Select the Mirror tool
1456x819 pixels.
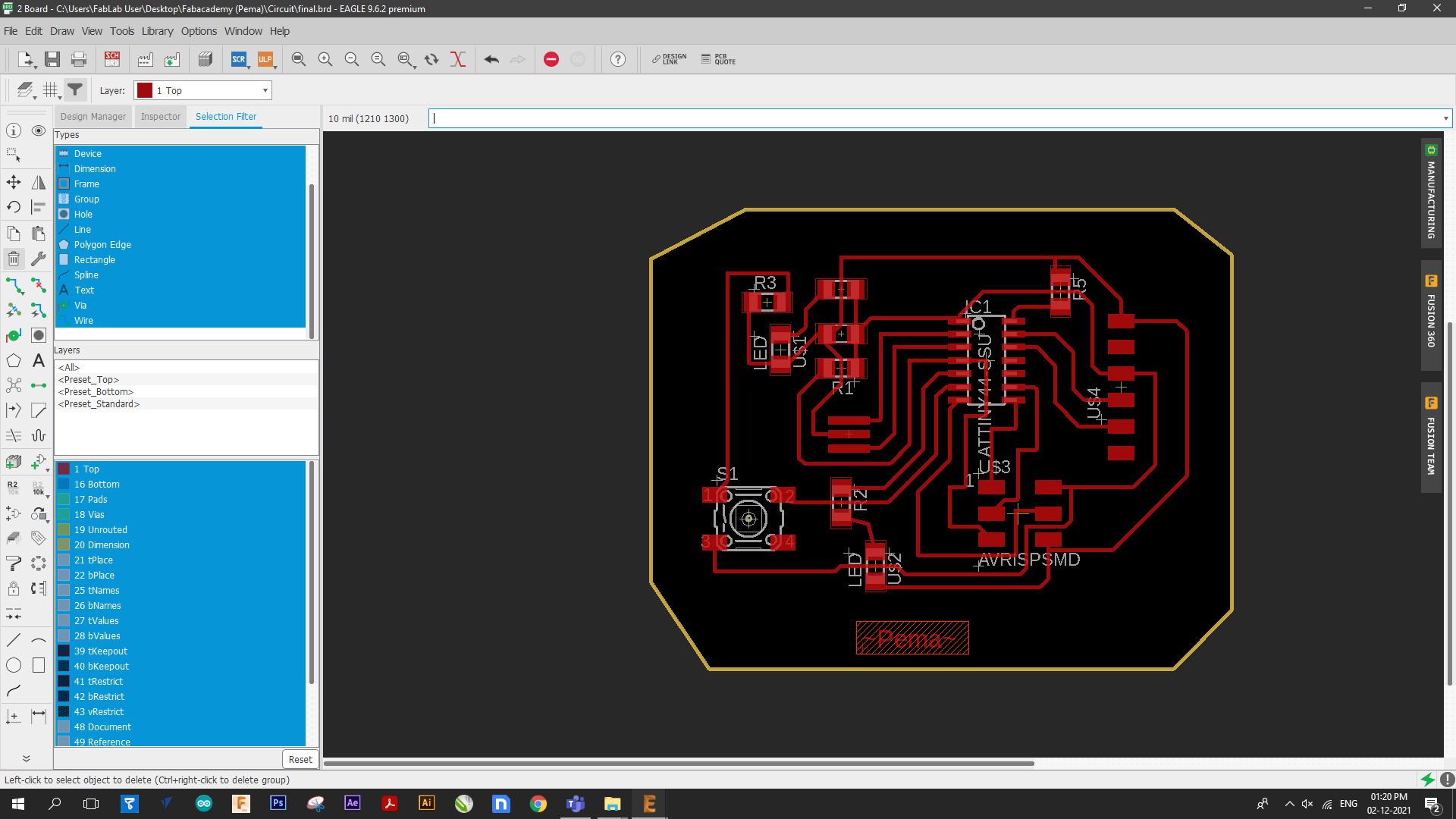coord(39,182)
